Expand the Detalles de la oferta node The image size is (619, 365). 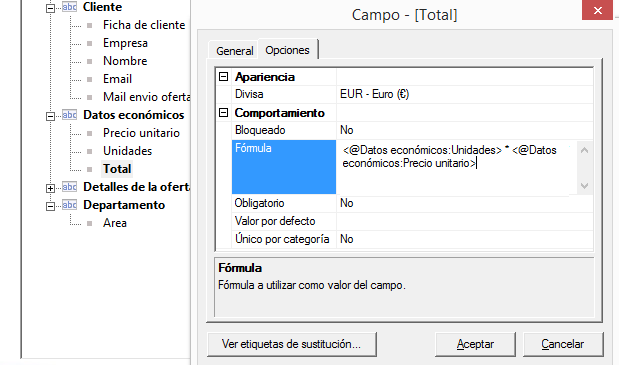50,188
